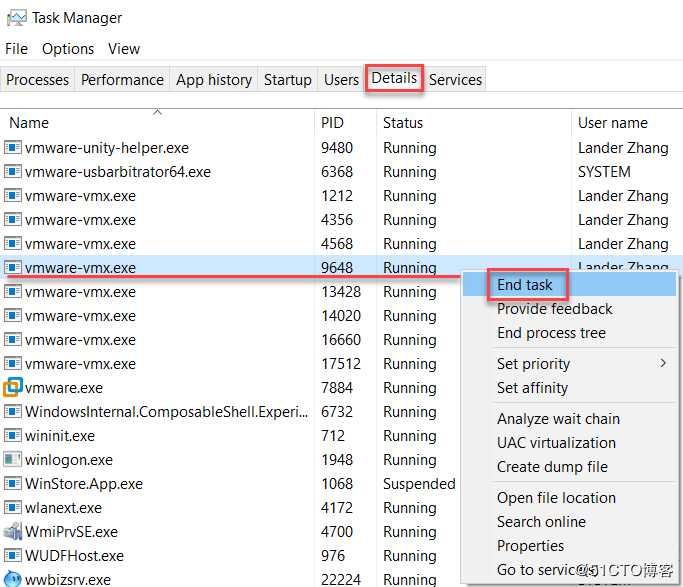The width and height of the screenshot is (683, 587).
Task: Click the WUDFHost.exe process icon
Action: click(13, 555)
